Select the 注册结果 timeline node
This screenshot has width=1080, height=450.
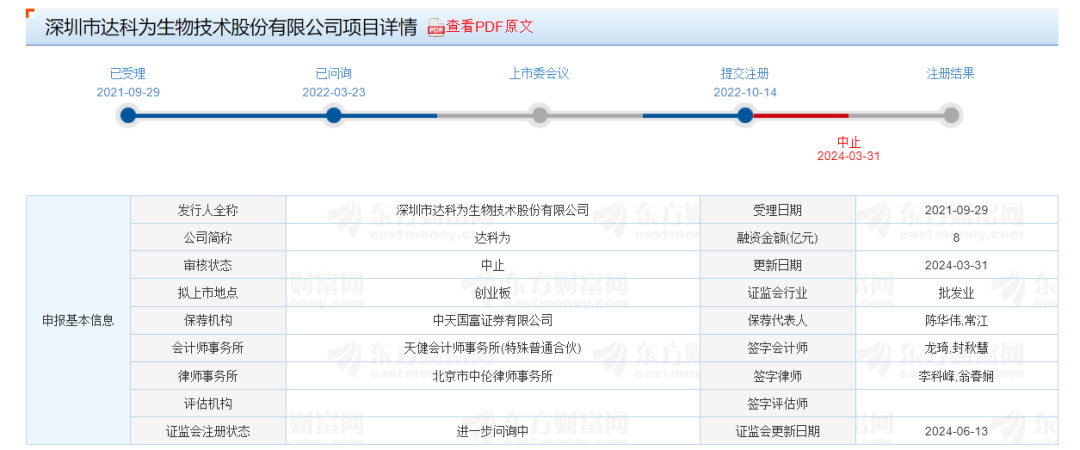951,115
